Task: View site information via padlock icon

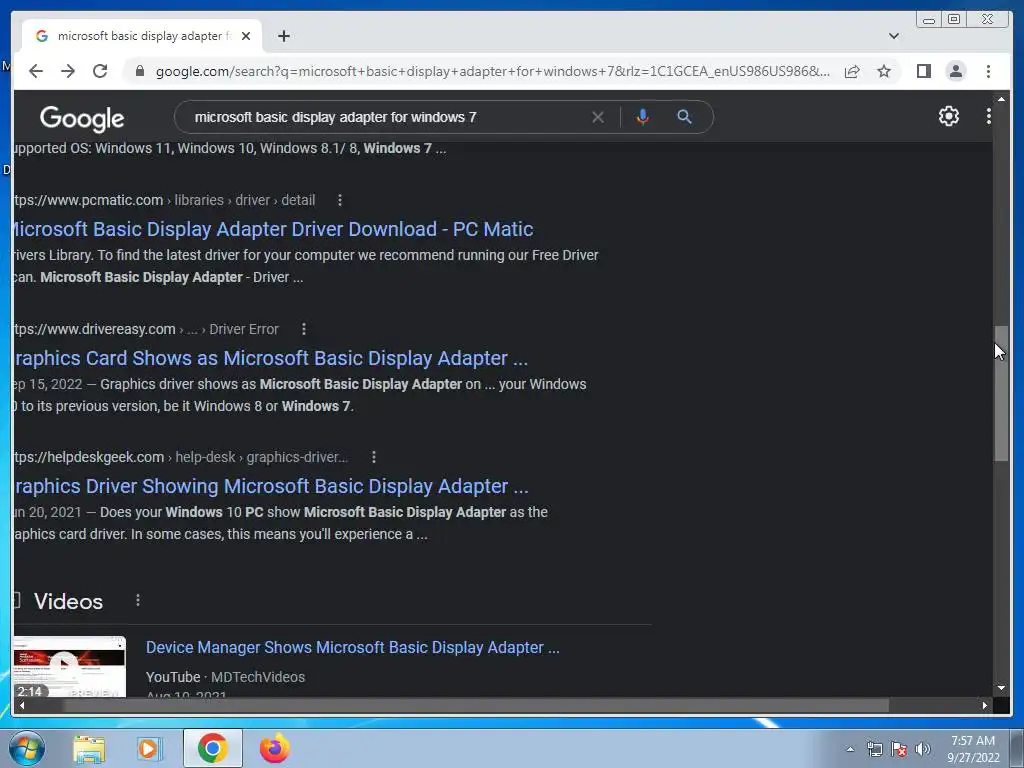Action: click(x=140, y=71)
